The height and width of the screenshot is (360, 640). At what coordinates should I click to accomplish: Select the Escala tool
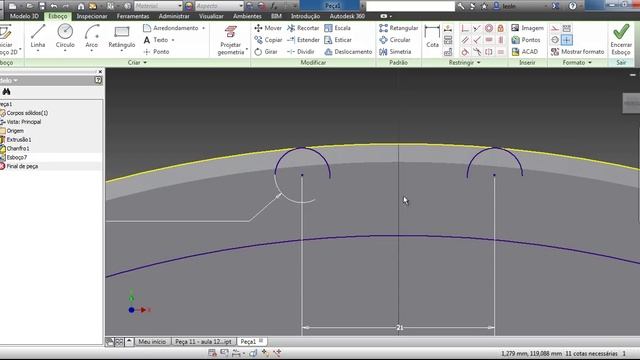pos(338,28)
